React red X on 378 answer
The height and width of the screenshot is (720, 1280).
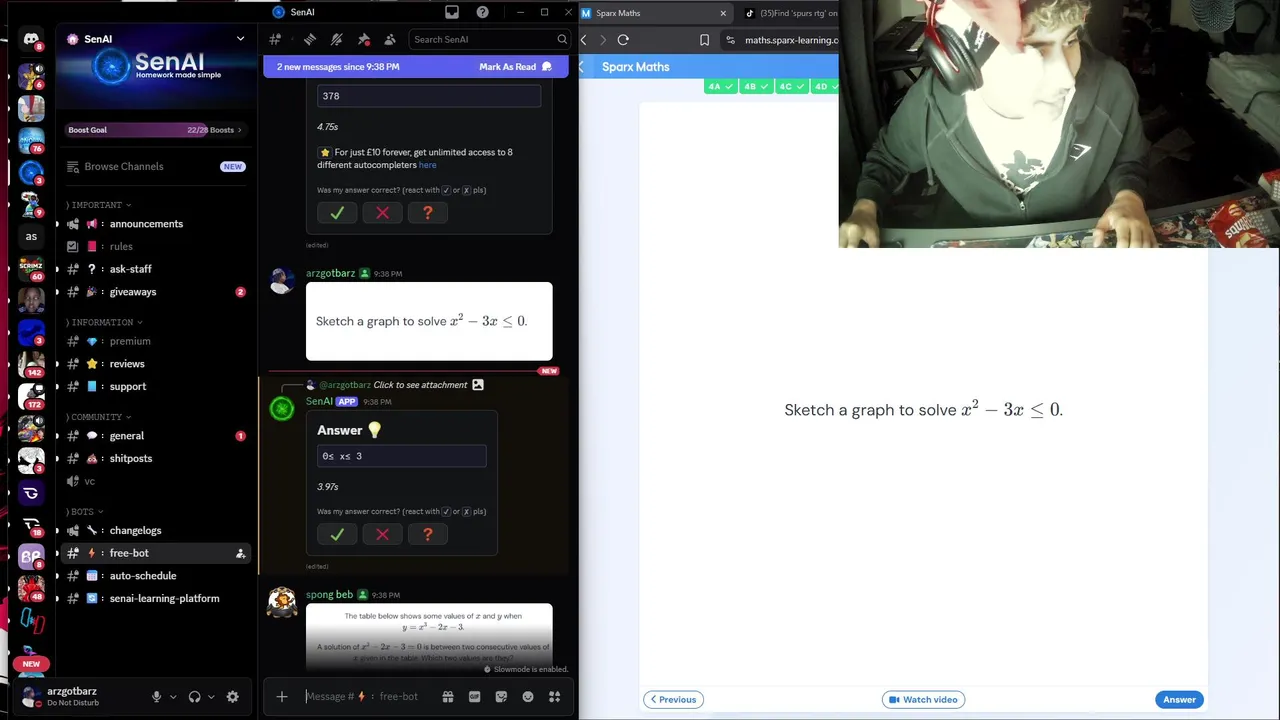pos(382,212)
